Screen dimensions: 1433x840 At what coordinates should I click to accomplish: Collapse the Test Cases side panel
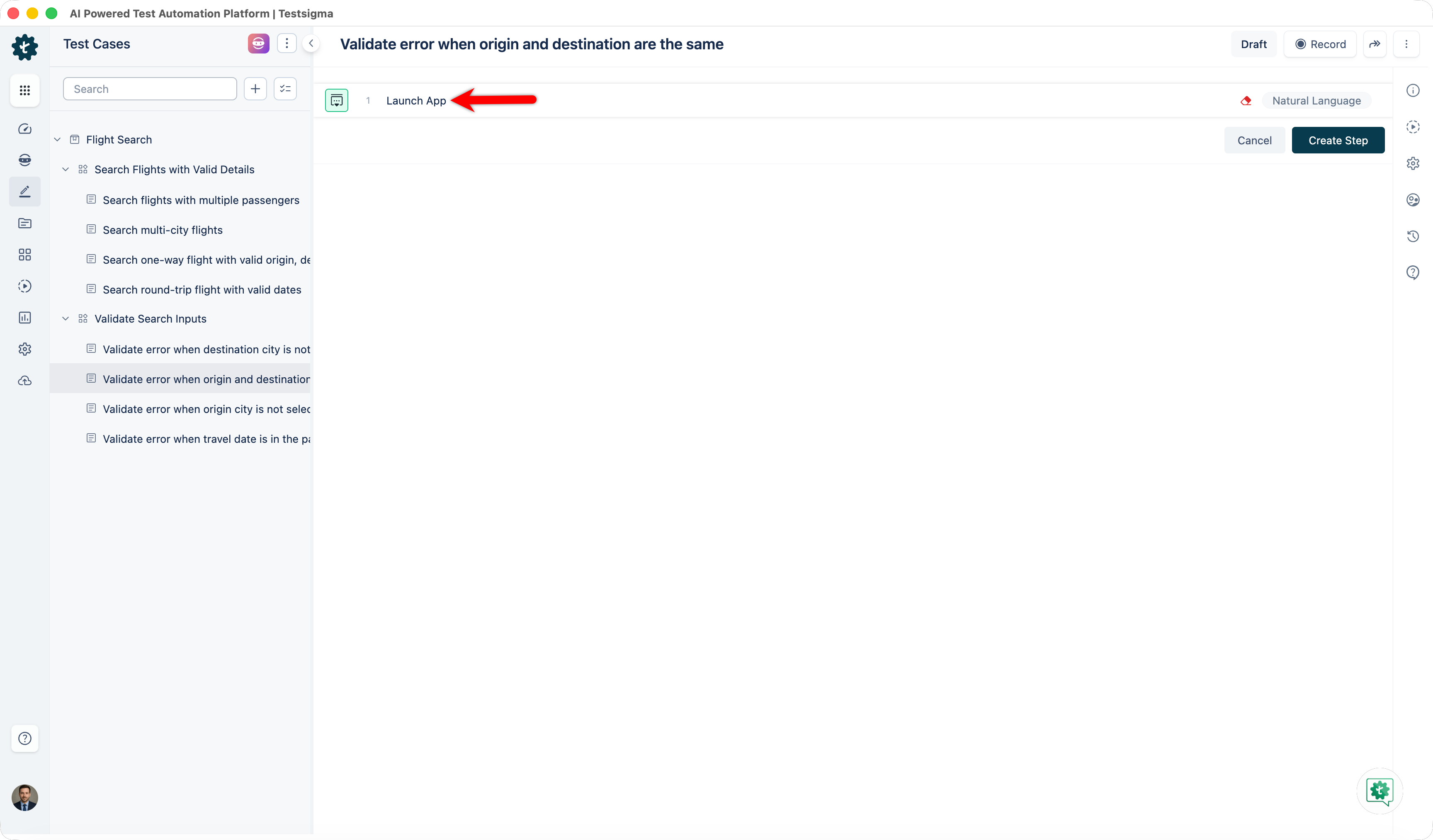[311, 44]
